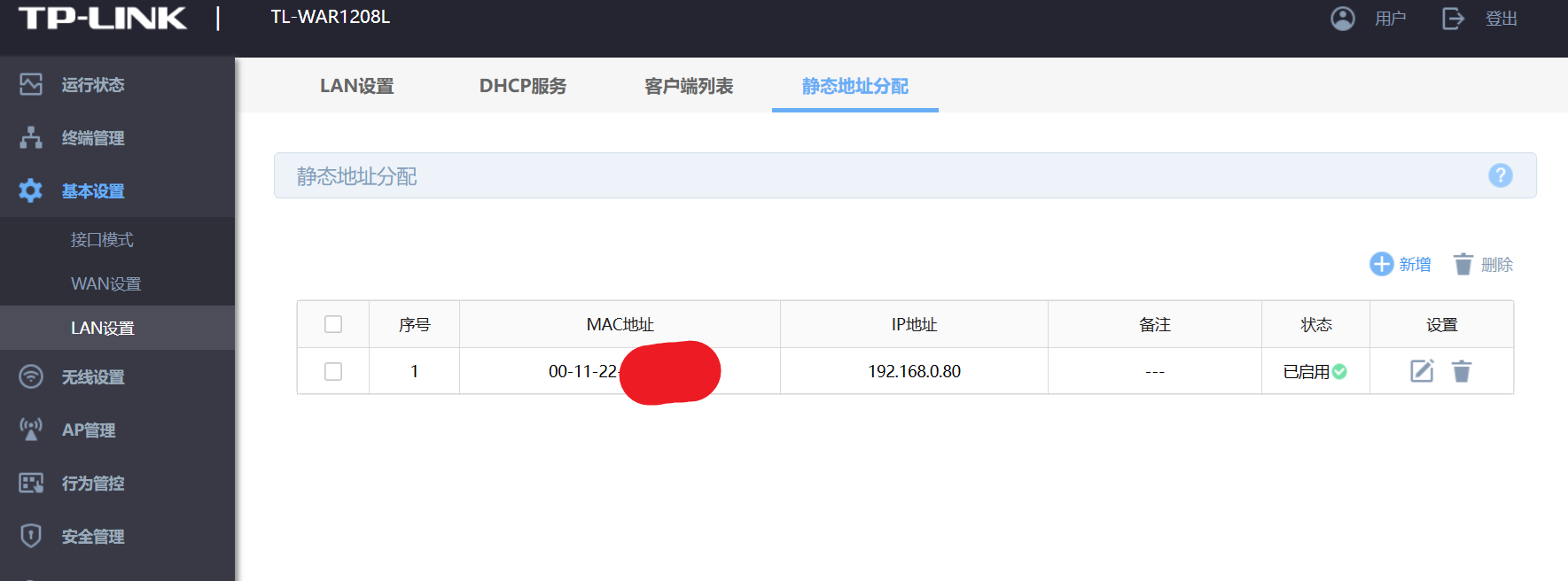Viewport: 1568px width, 581px height.
Task: Click the row number 1 cell
Action: (414, 371)
